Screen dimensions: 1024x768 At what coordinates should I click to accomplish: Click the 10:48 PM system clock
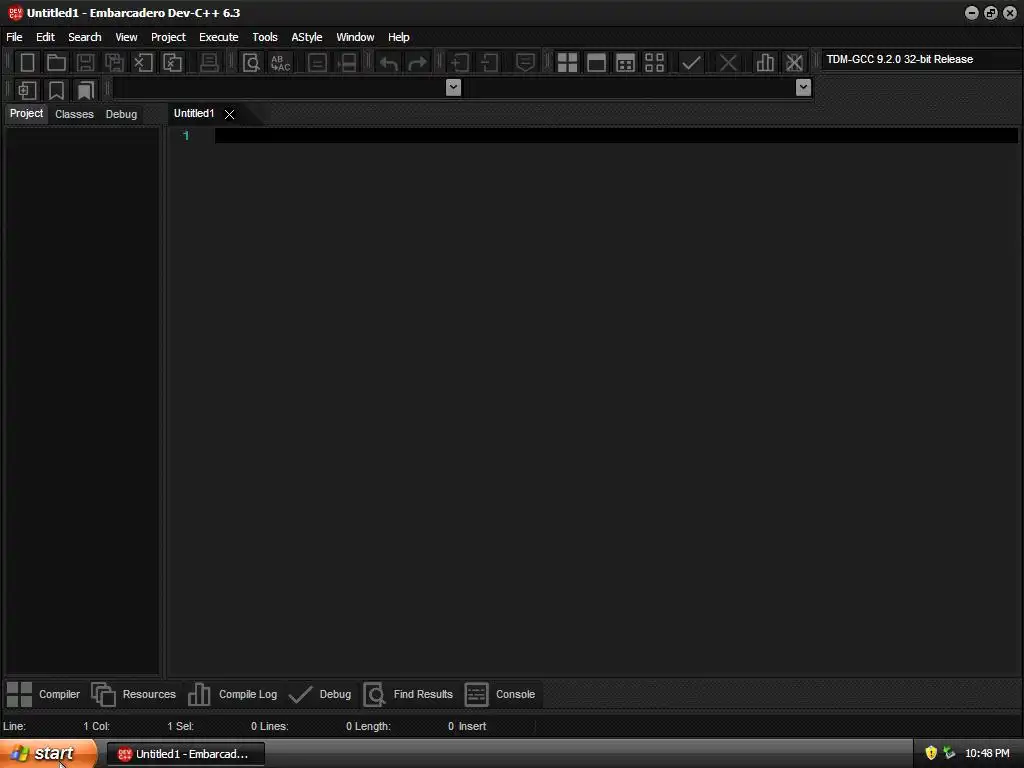(x=987, y=754)
